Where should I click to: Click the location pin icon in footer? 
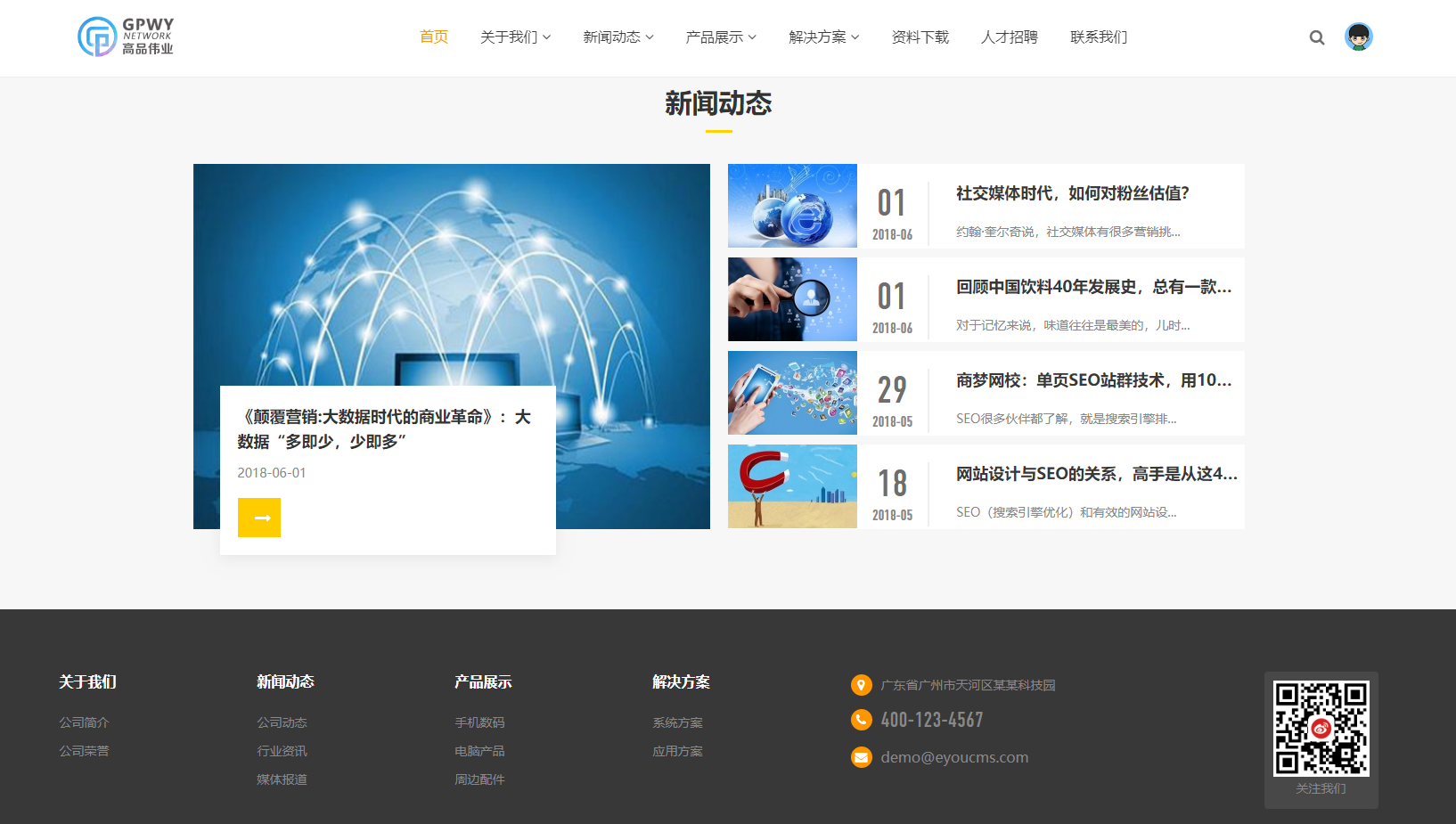[861, 685]
